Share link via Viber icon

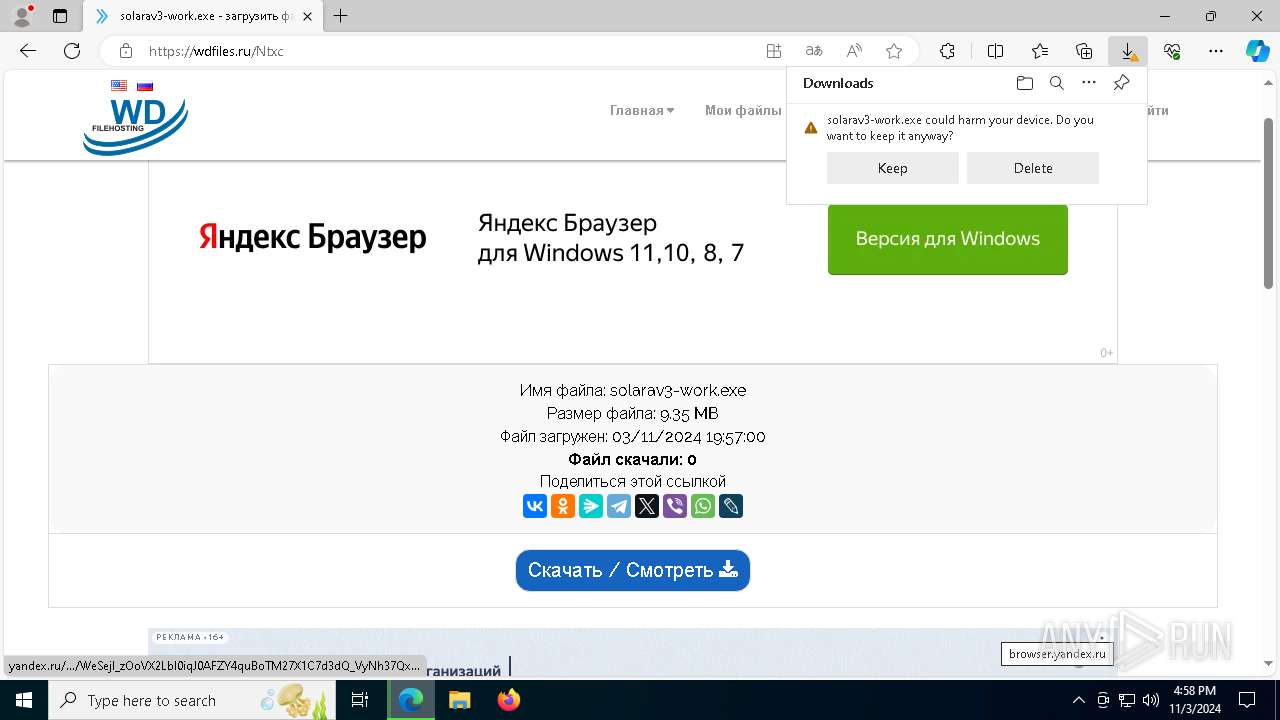click(x=675, y=506)
